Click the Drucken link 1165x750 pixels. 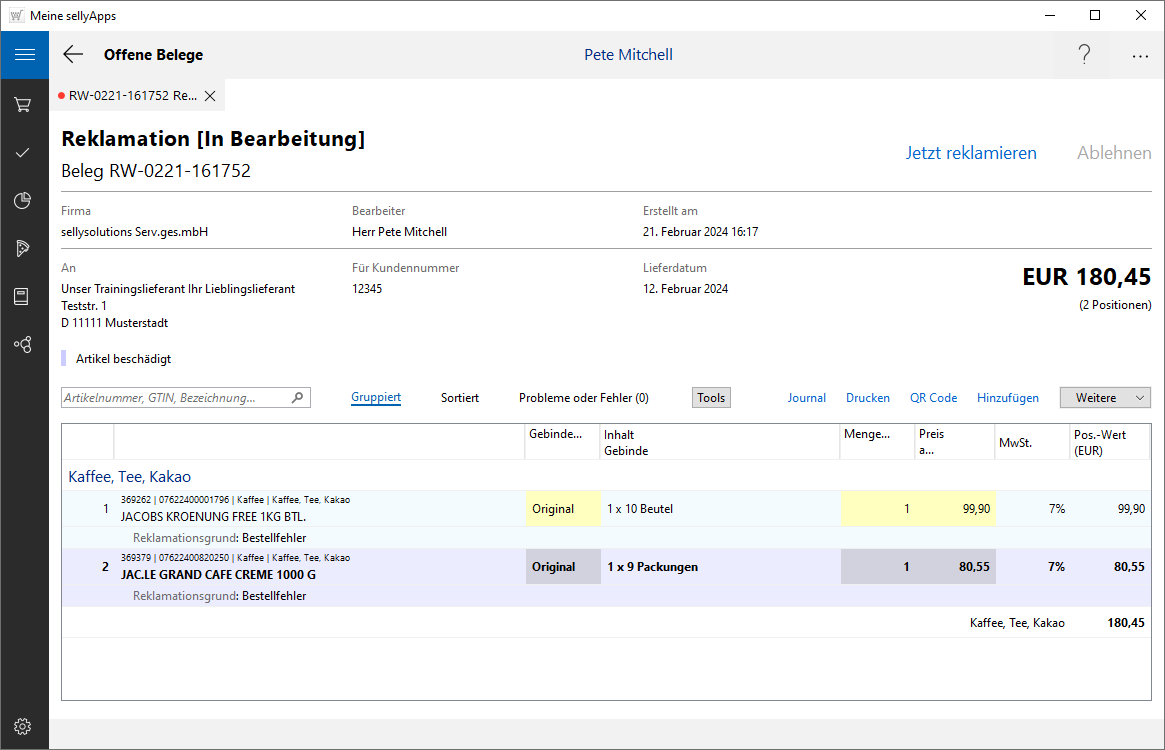click(868, 398)
